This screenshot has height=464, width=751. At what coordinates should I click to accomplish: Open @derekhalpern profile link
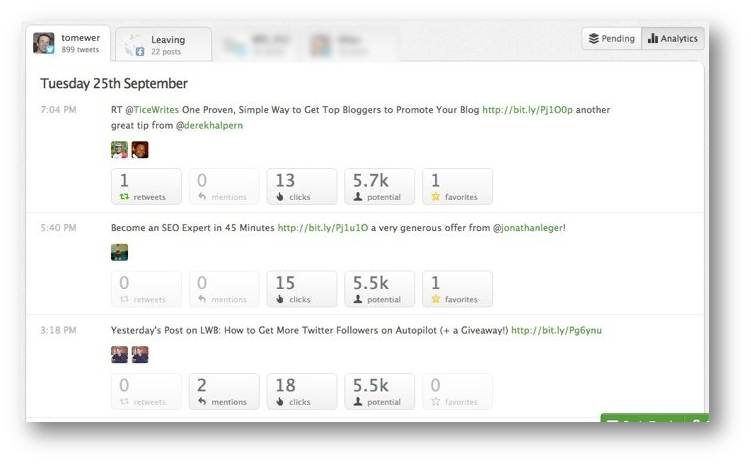coord(209,125)
